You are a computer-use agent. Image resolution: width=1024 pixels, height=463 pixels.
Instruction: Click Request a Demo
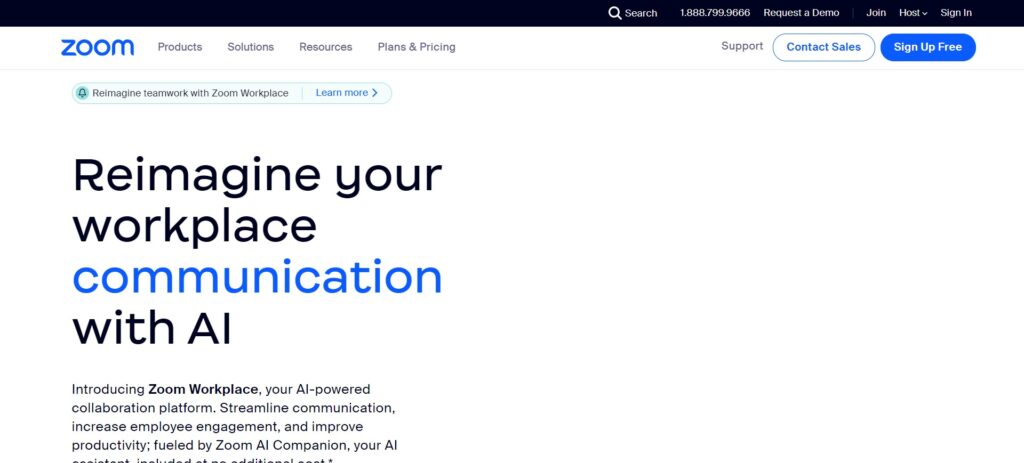click(x=801, y=13)
